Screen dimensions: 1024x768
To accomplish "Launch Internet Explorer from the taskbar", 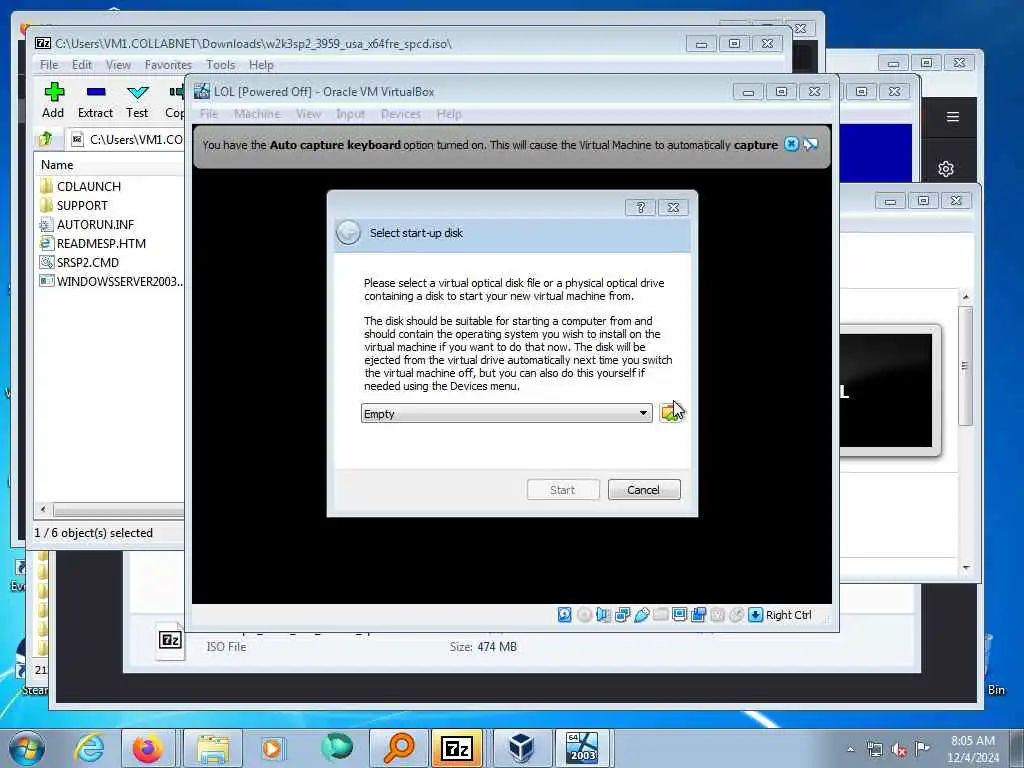I will coord(89,748).
